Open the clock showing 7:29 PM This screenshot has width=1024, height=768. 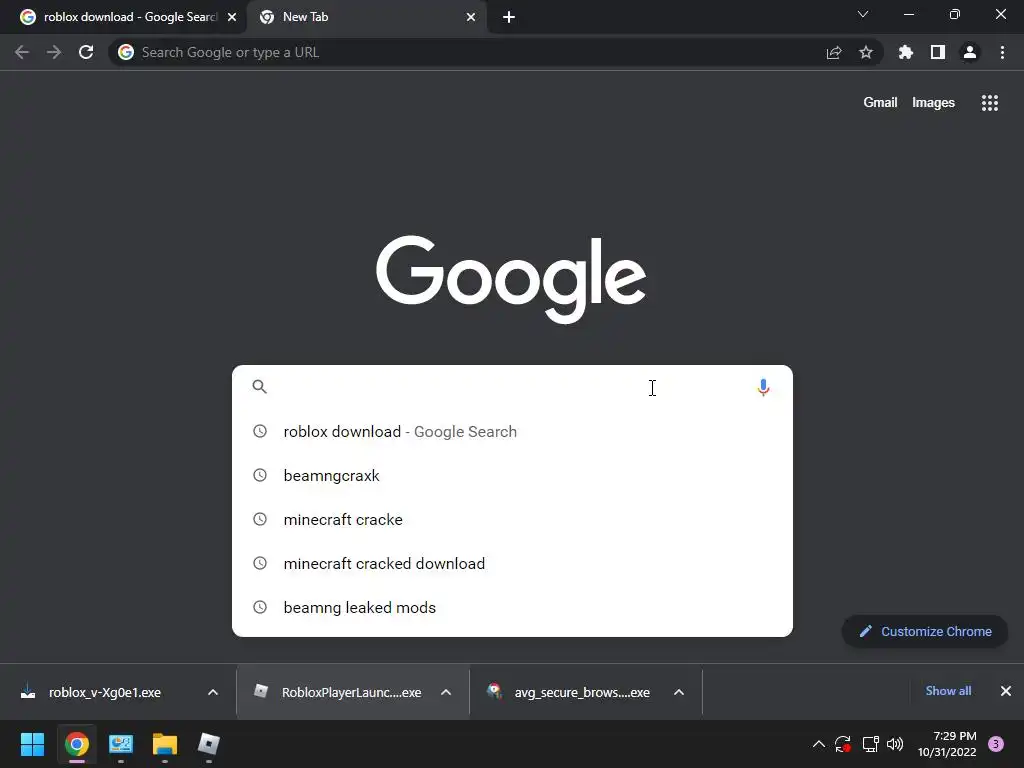947,744
